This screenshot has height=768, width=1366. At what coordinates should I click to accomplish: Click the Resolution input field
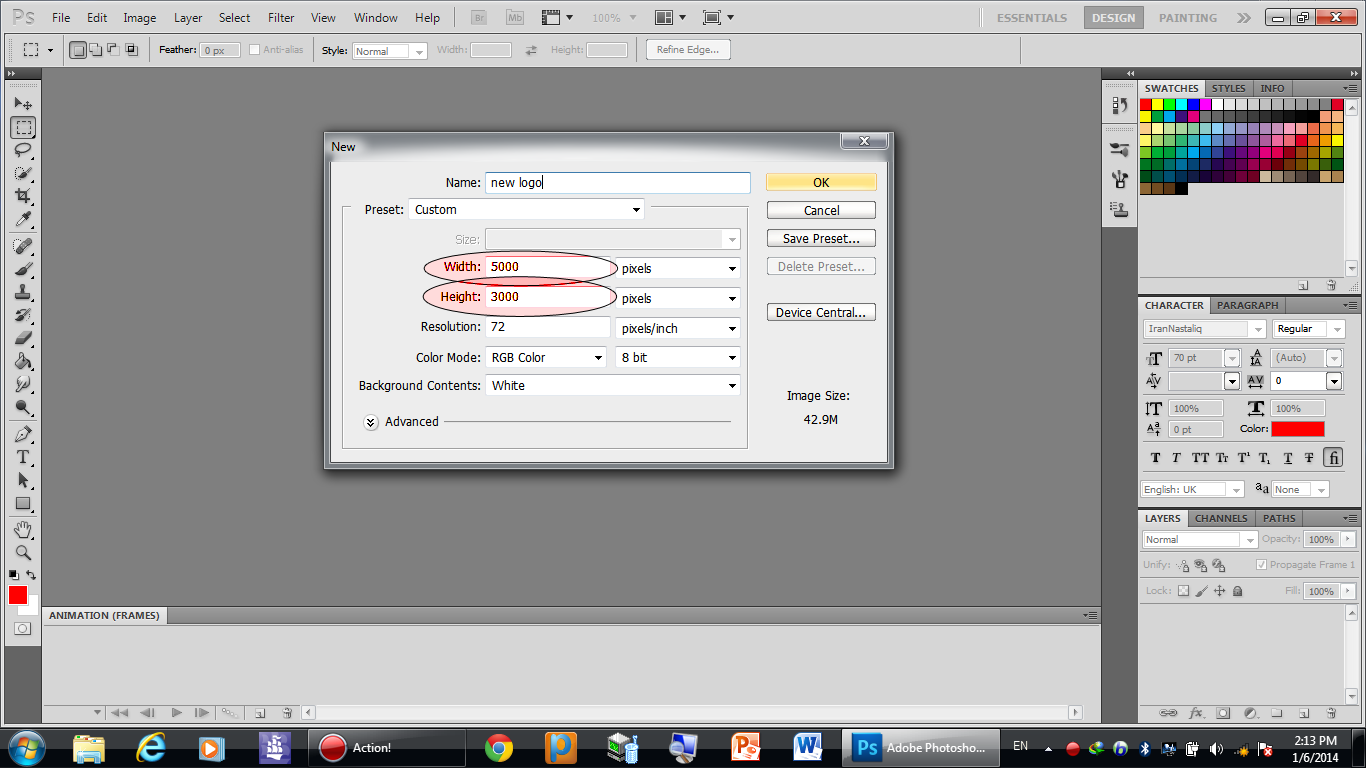tap(547, 328)
